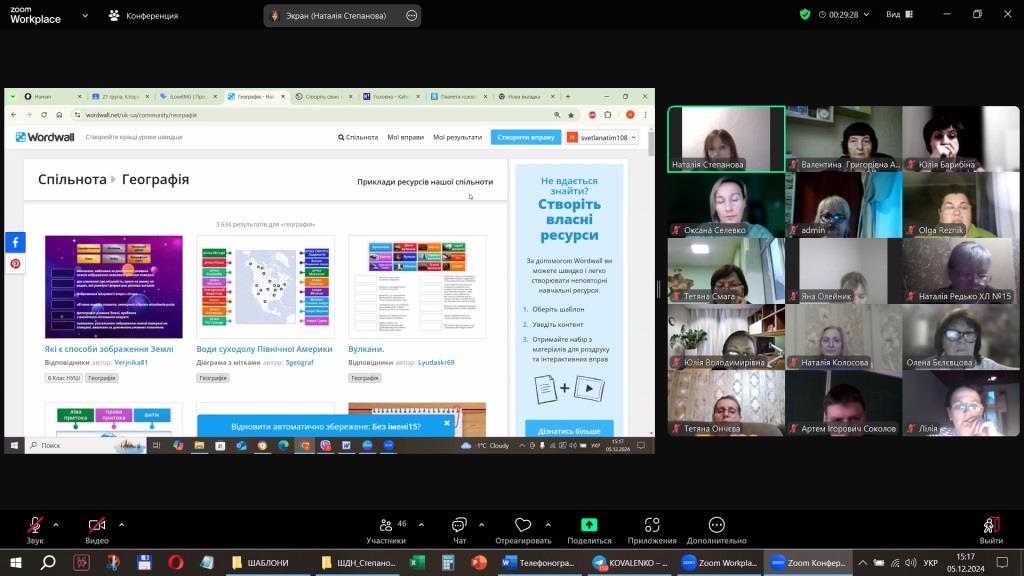Expand the arrow next to Участники
The image size is (1024, 576).
tap(421, 524)
